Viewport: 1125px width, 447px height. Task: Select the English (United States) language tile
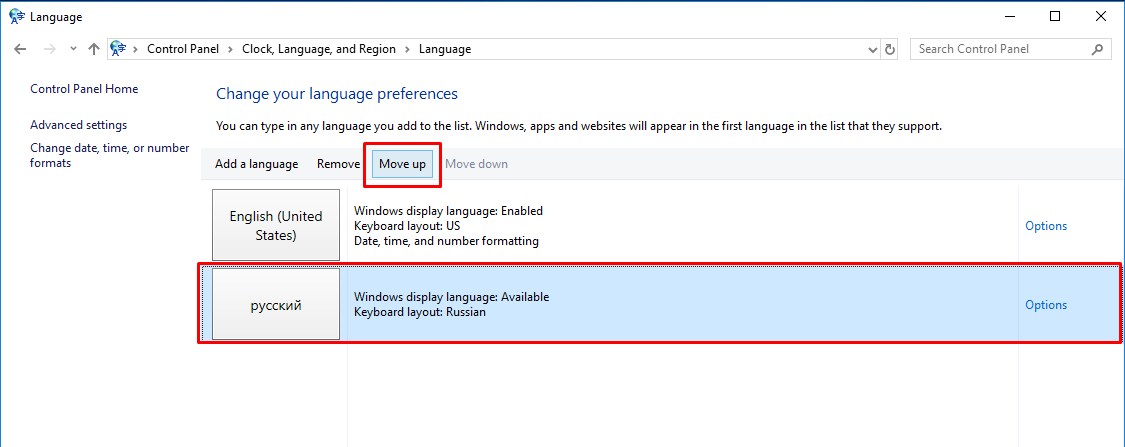276,226
